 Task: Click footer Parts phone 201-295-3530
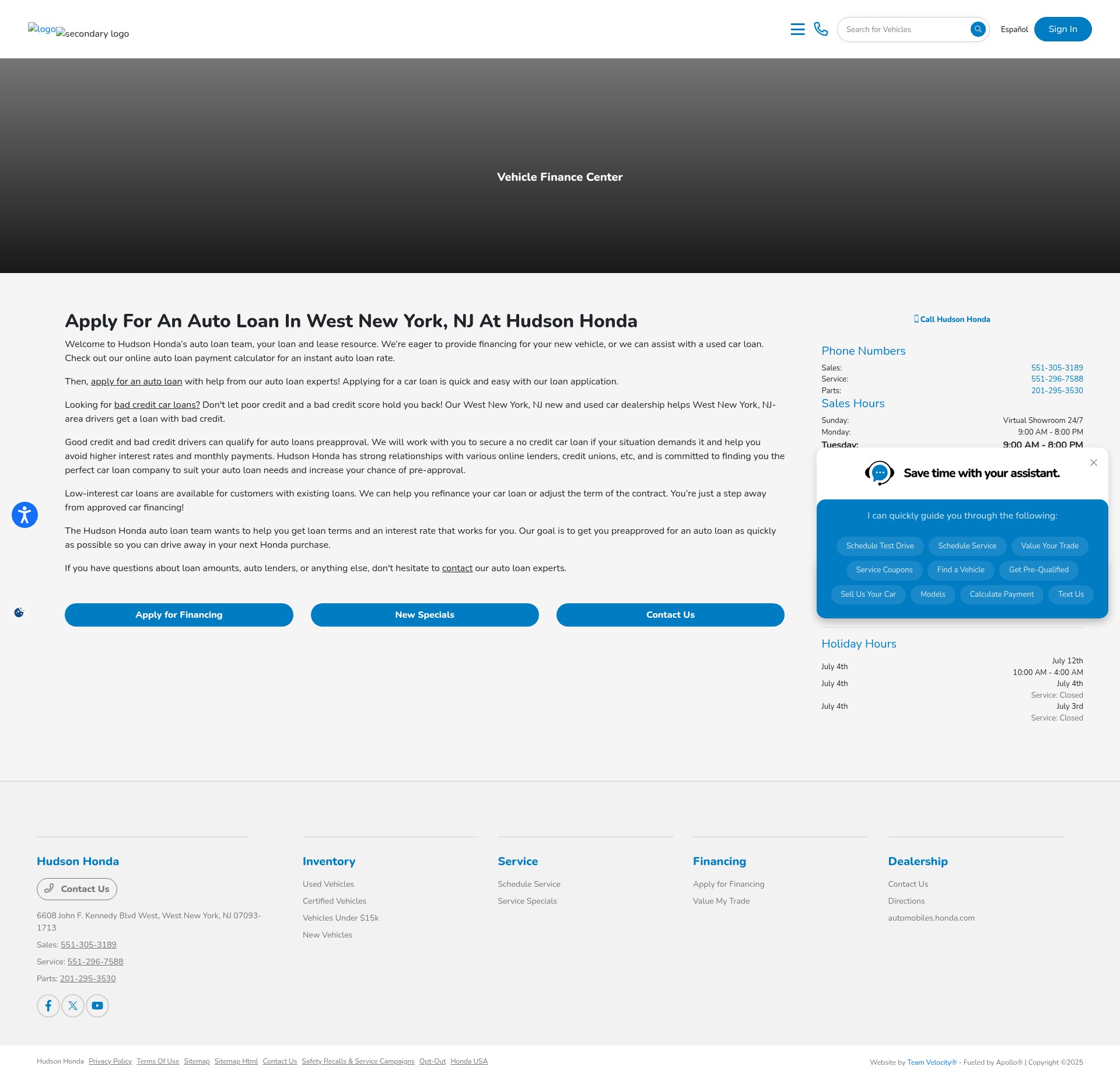(x=88, y=978)
